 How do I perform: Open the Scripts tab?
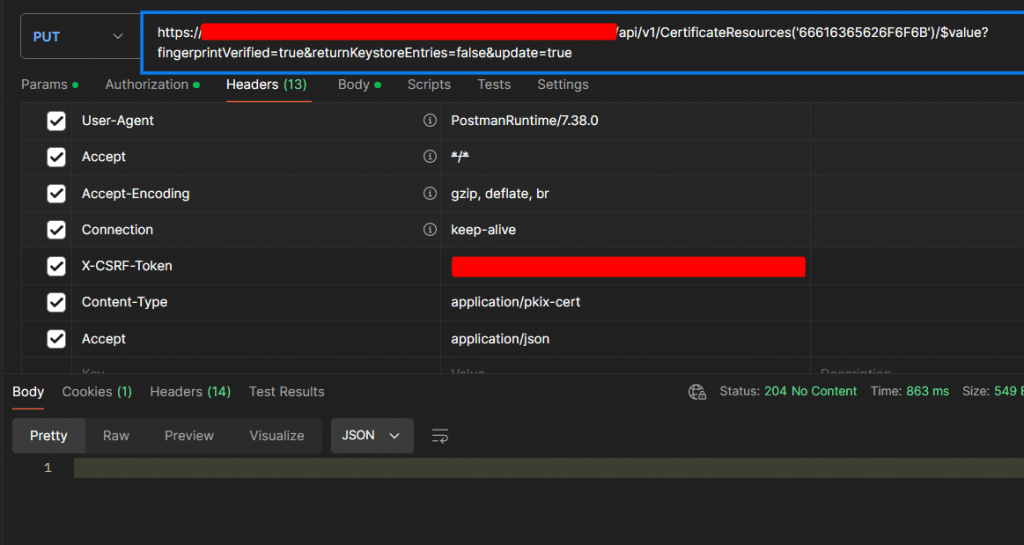pos(429,85)
